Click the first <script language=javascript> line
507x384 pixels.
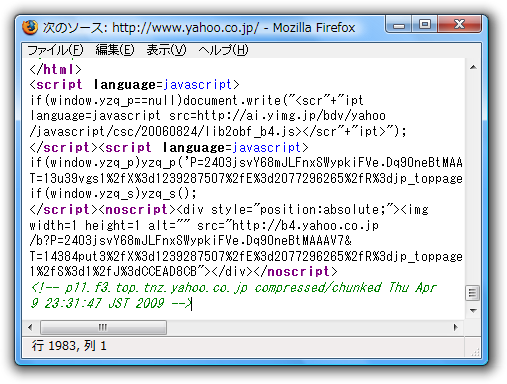(x=134, y=85)
